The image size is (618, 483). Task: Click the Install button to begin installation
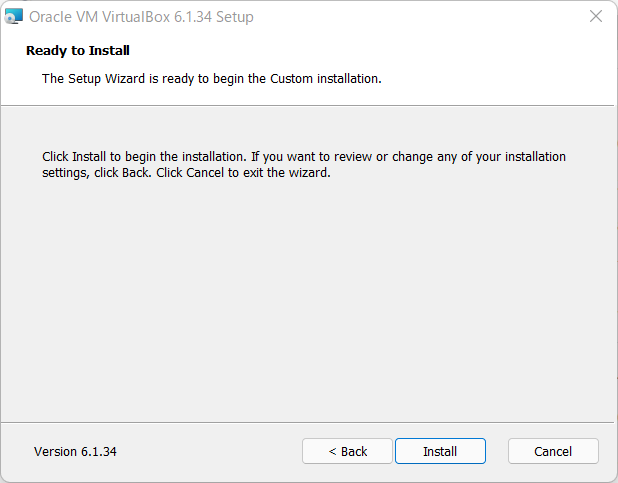pos(440,451)
